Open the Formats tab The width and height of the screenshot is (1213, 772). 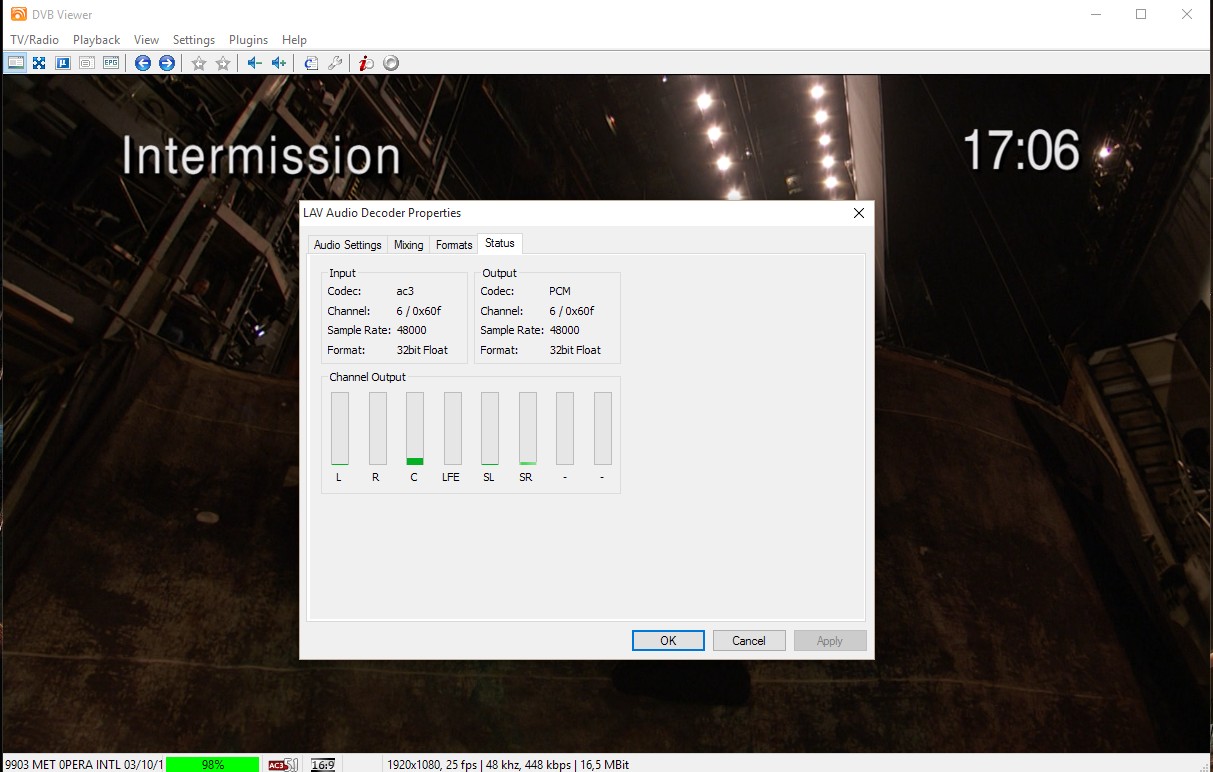[454, 245]
